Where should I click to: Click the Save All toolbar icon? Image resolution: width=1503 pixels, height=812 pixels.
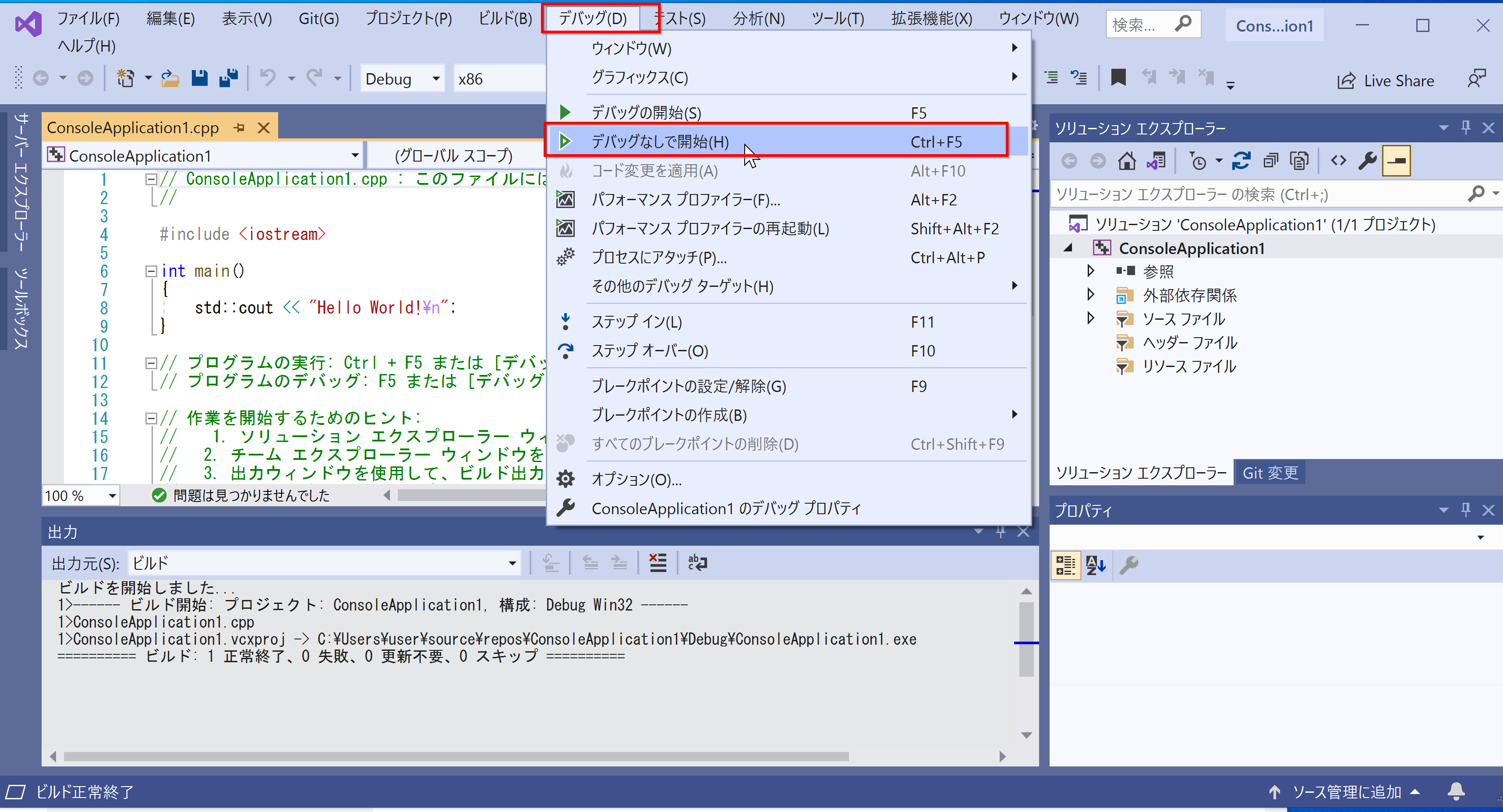[229, 78]
